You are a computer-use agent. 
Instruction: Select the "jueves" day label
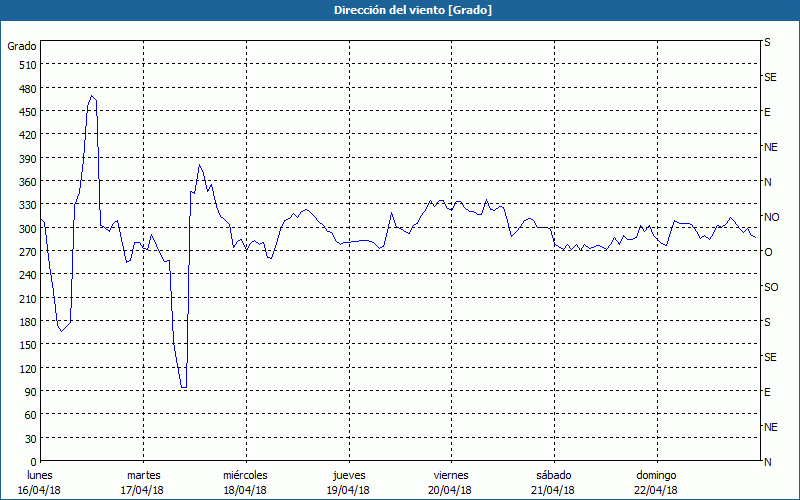tap(349, 475)
